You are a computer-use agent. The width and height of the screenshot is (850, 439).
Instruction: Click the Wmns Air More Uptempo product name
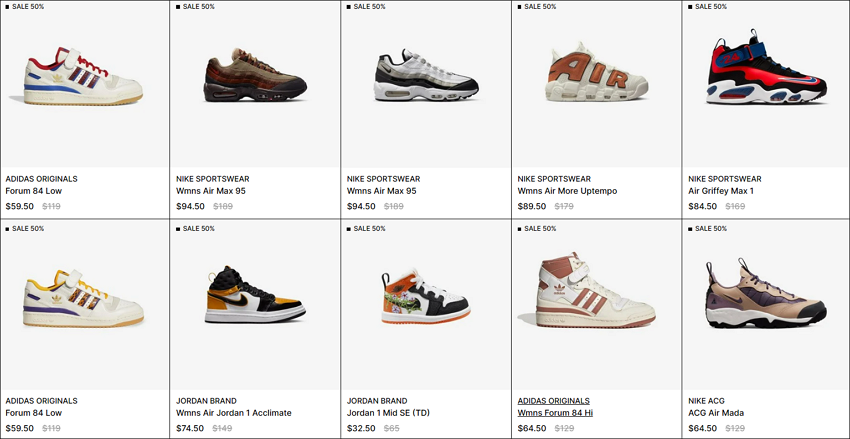tap(567, 191)
